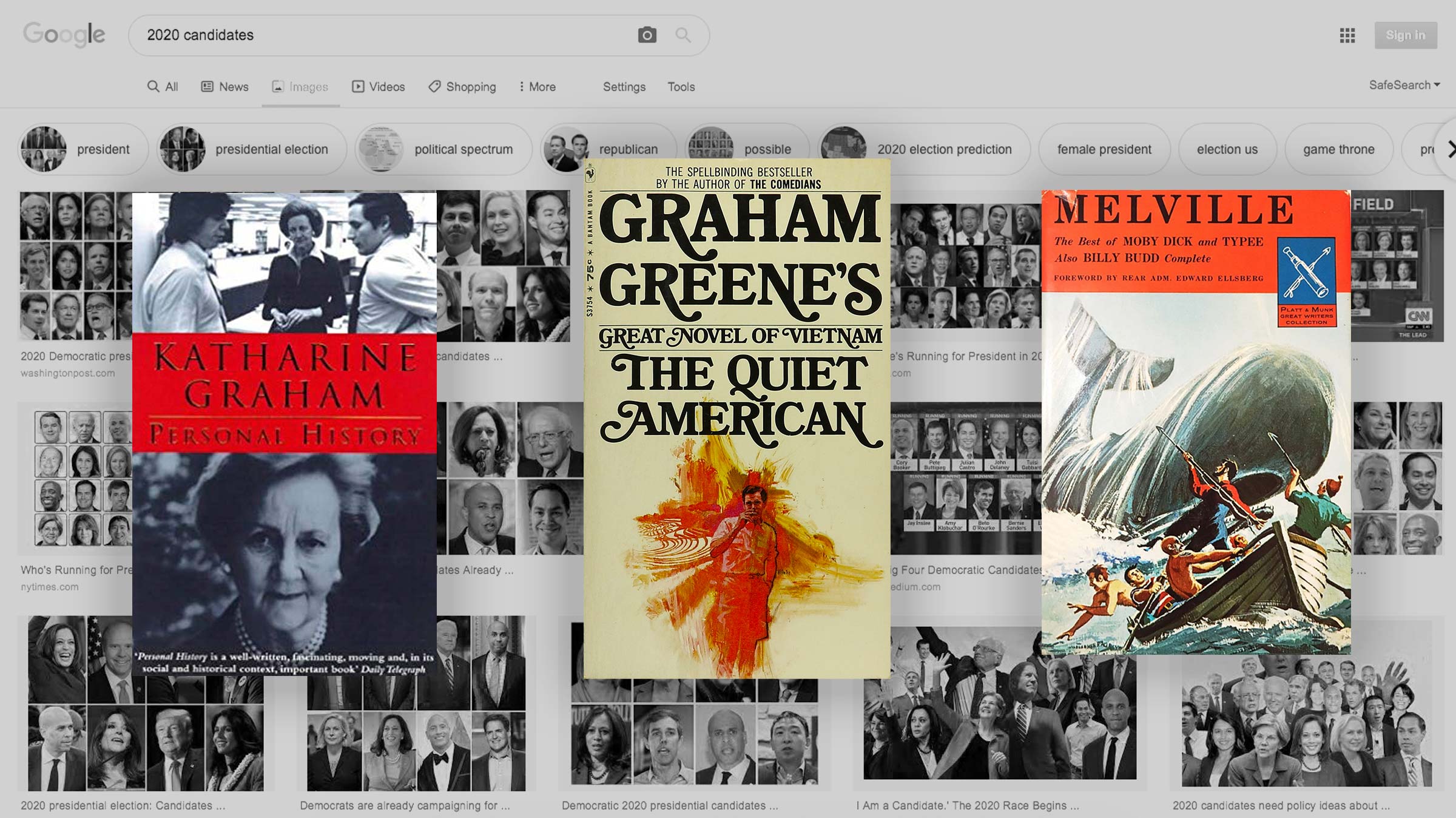Switch to the Videos tab
The width and height of the screenshot is (1456, 818).
379,87
